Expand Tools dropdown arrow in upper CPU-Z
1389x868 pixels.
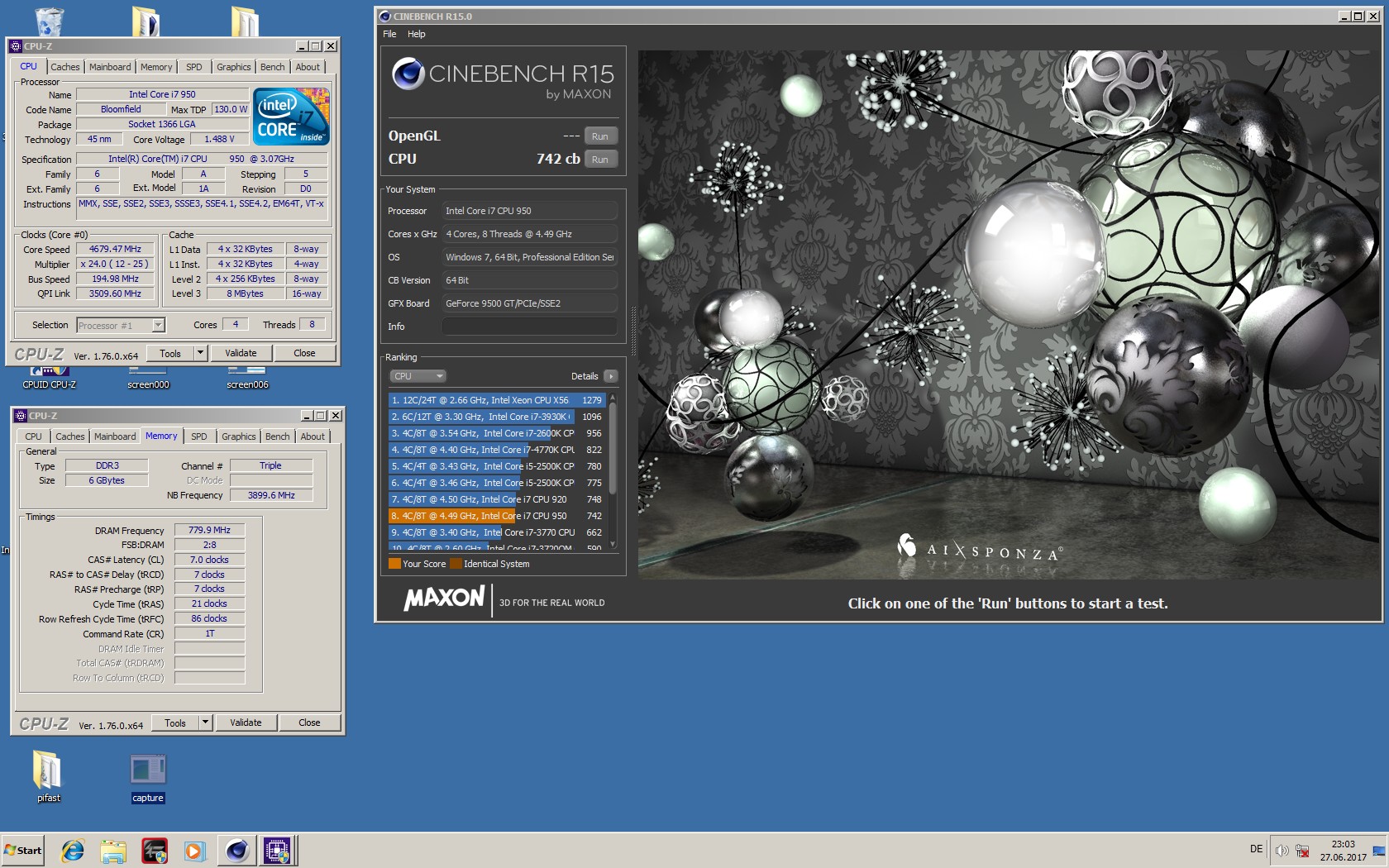click(199, 353)
